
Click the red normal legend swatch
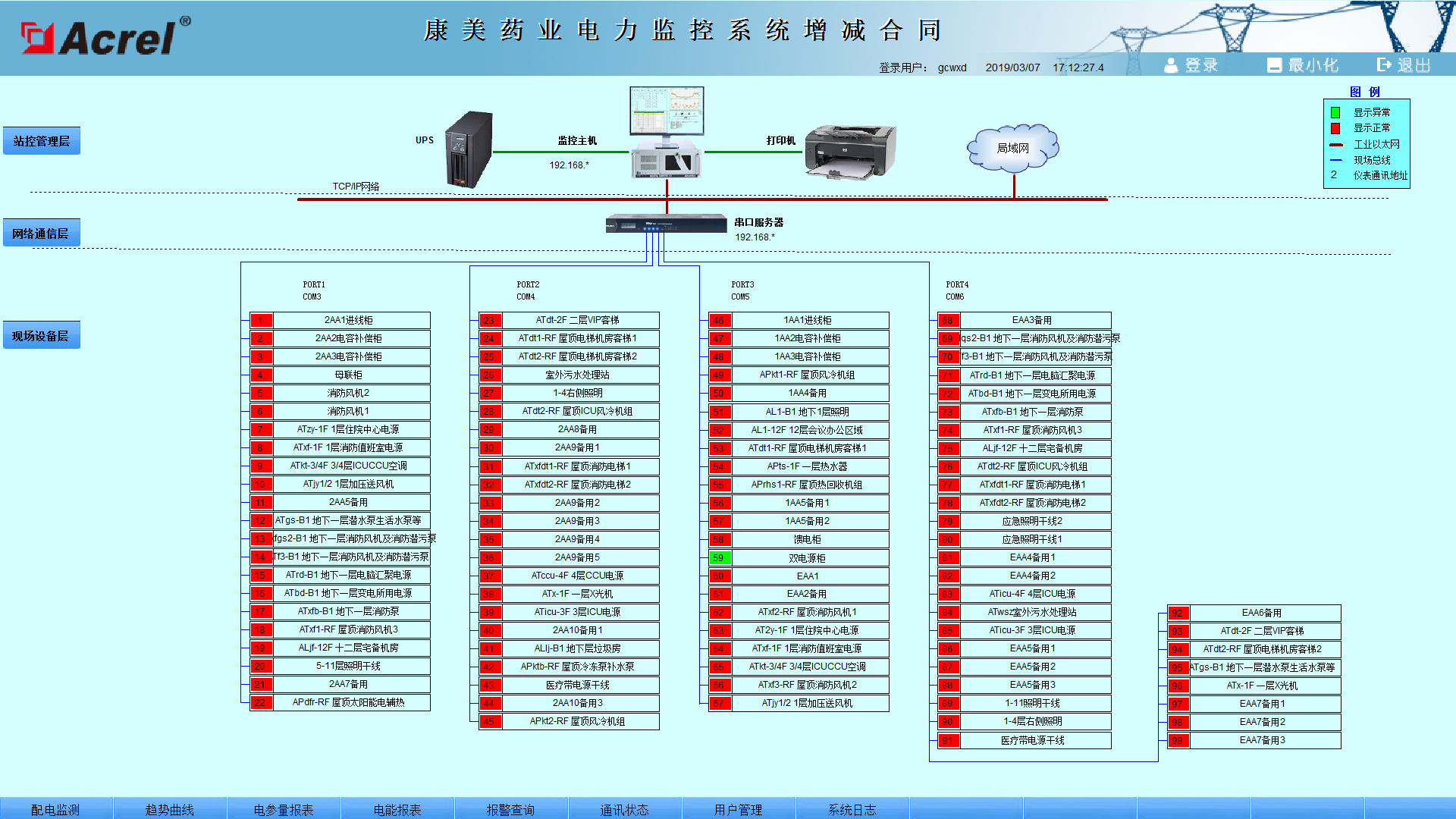pyautogui.click(x=1335, y=128)
